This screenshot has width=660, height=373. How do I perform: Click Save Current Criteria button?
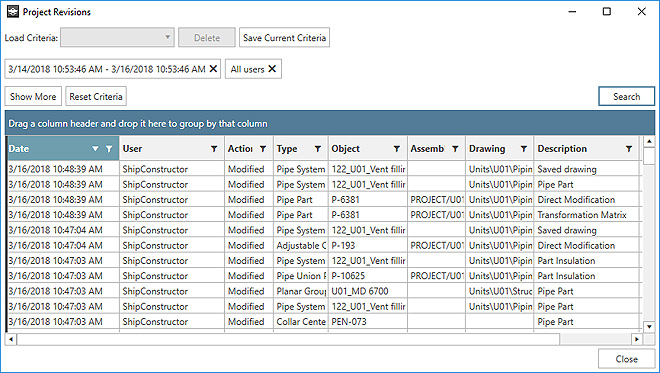coord(285,37)
